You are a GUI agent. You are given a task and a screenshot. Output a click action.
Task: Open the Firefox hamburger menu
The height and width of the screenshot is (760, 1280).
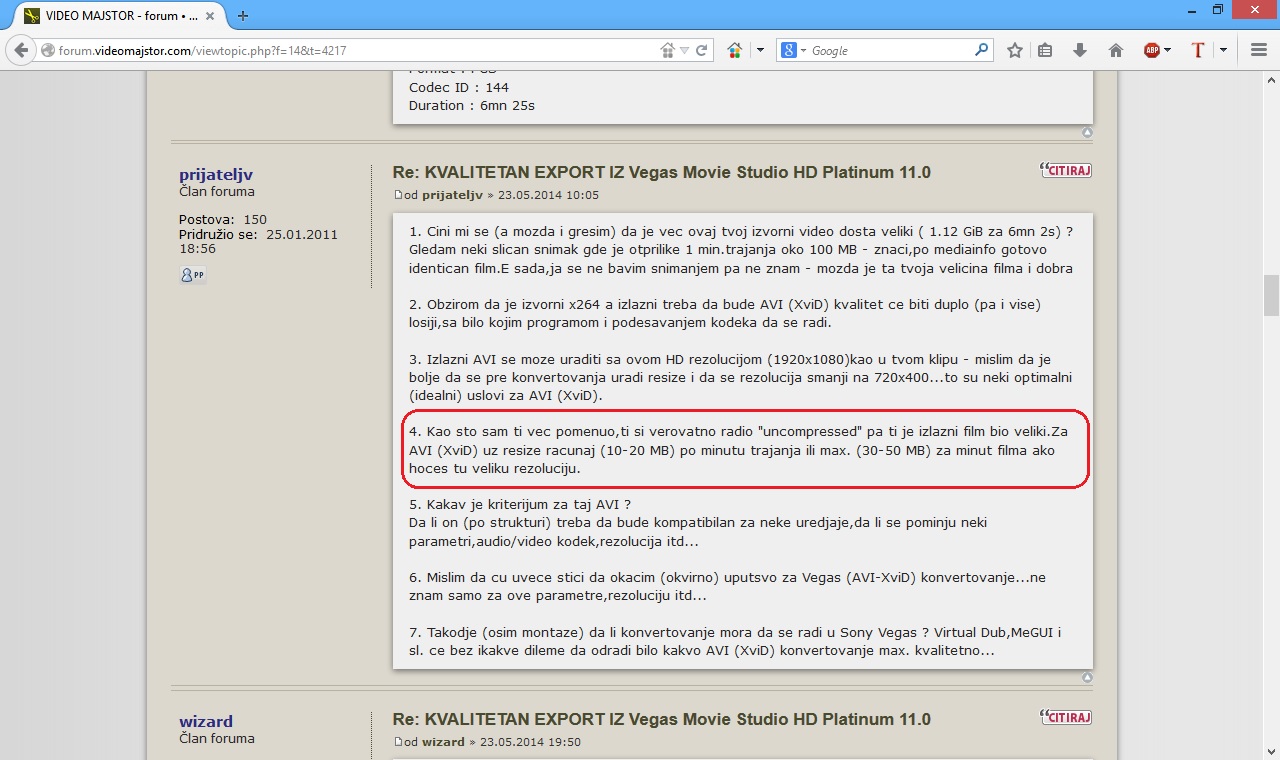1258,50
